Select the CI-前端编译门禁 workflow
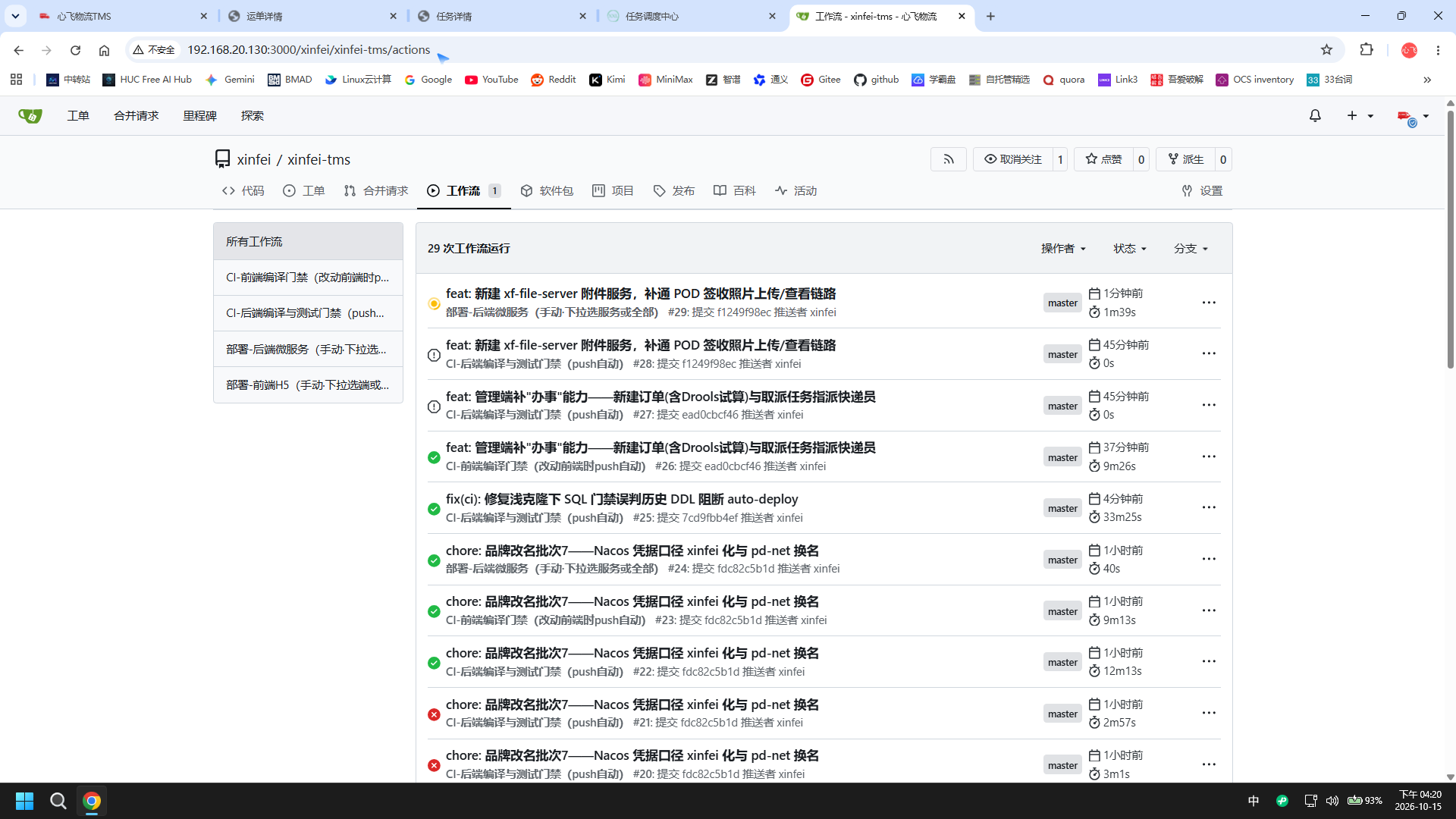 [308, 278]
